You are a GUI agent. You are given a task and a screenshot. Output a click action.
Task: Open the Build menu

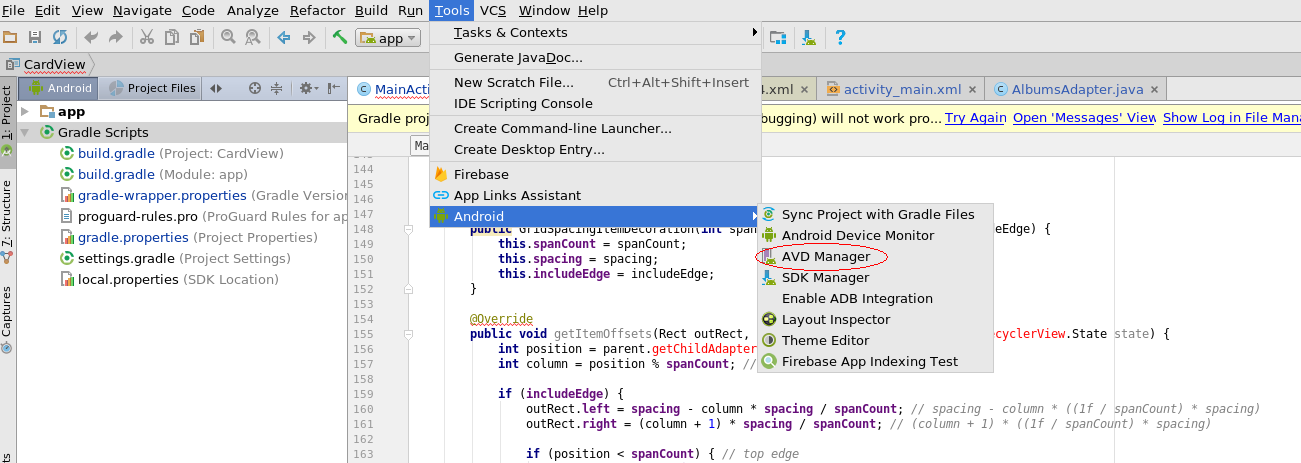(371, 10)
